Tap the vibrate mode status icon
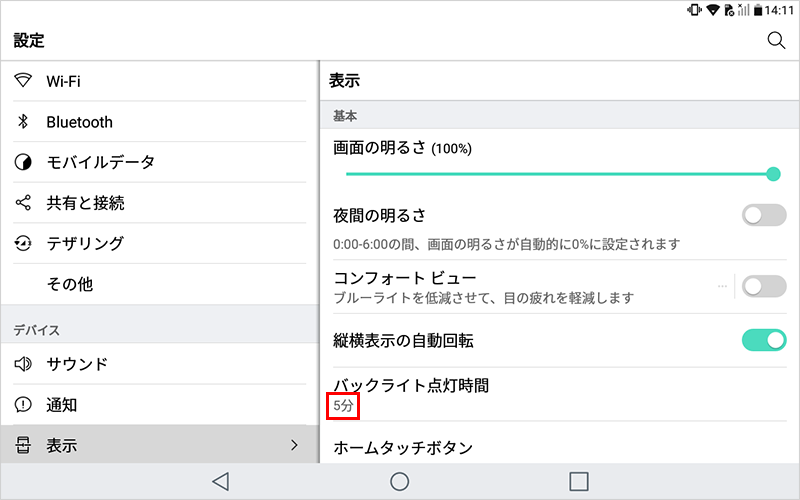The image size is (800, 500). [x=694, y=10]
